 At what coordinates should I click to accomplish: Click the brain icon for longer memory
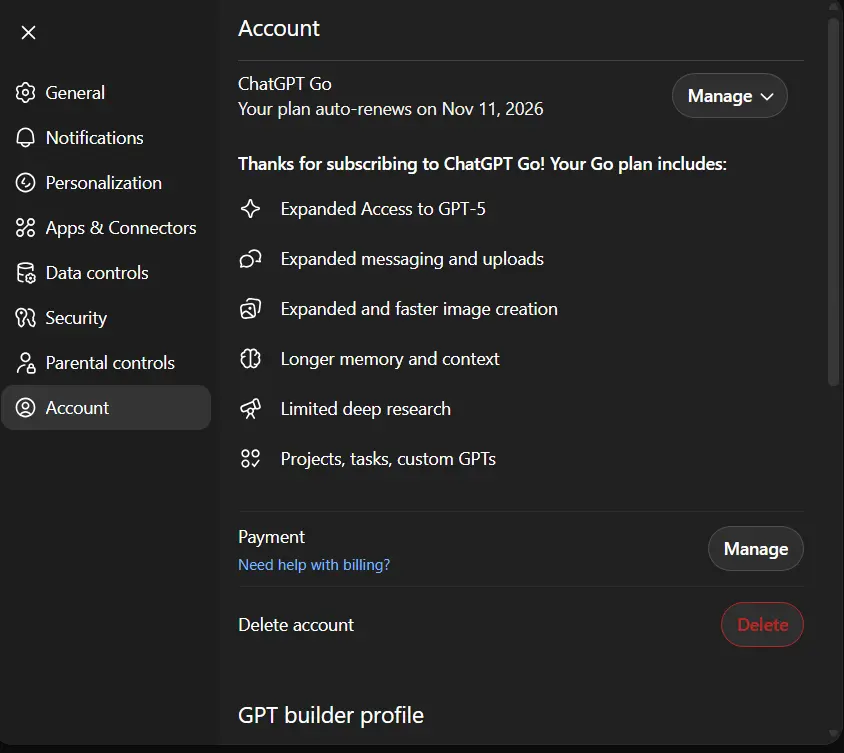coord(250,358)
